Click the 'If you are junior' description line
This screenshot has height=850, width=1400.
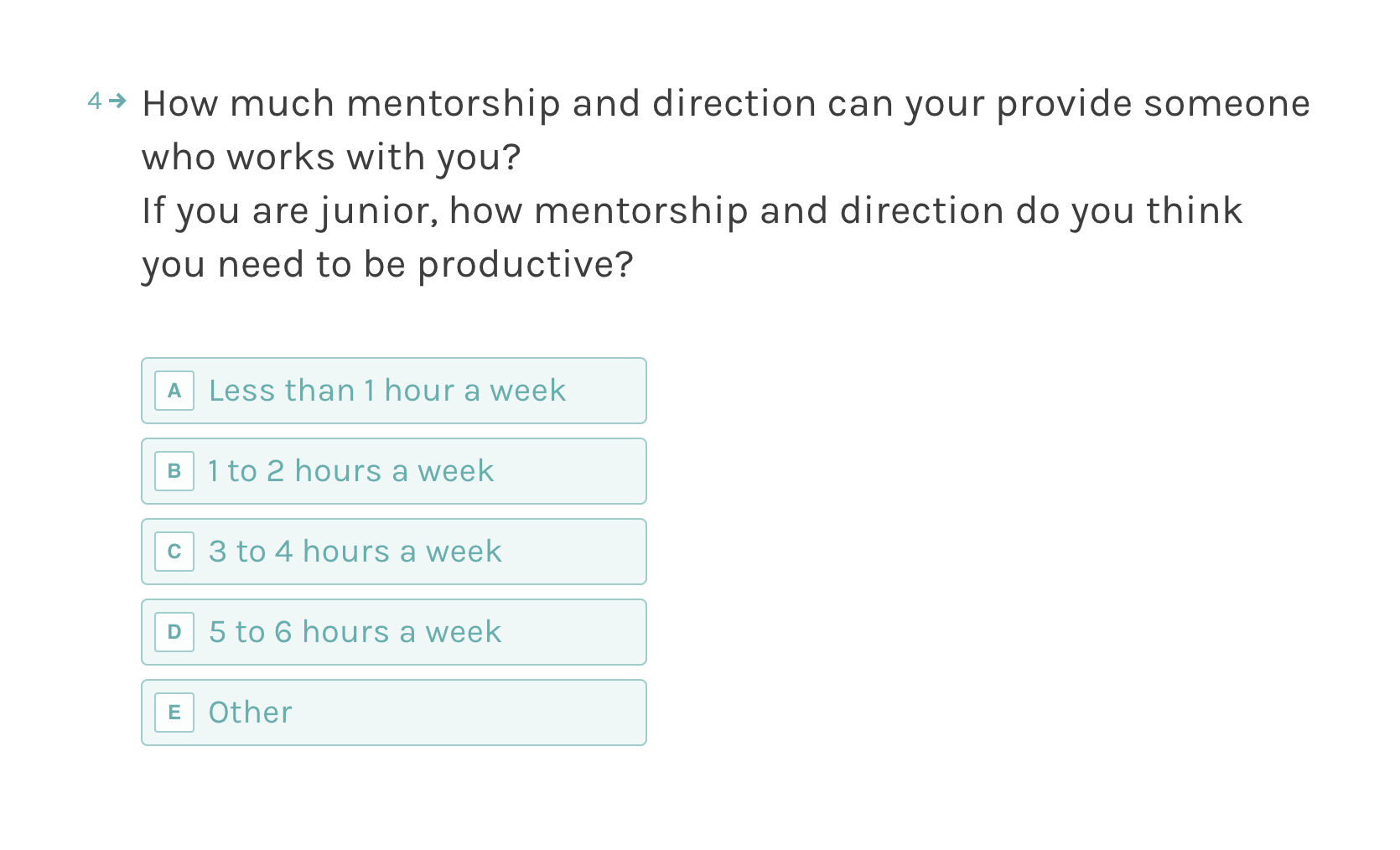(x=692, y=211)
